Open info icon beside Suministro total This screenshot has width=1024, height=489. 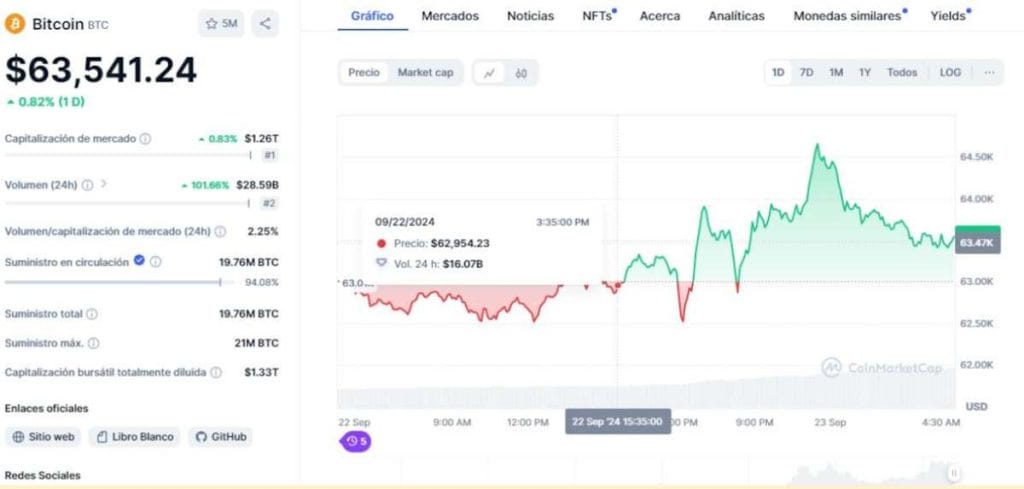coord(92,314)
